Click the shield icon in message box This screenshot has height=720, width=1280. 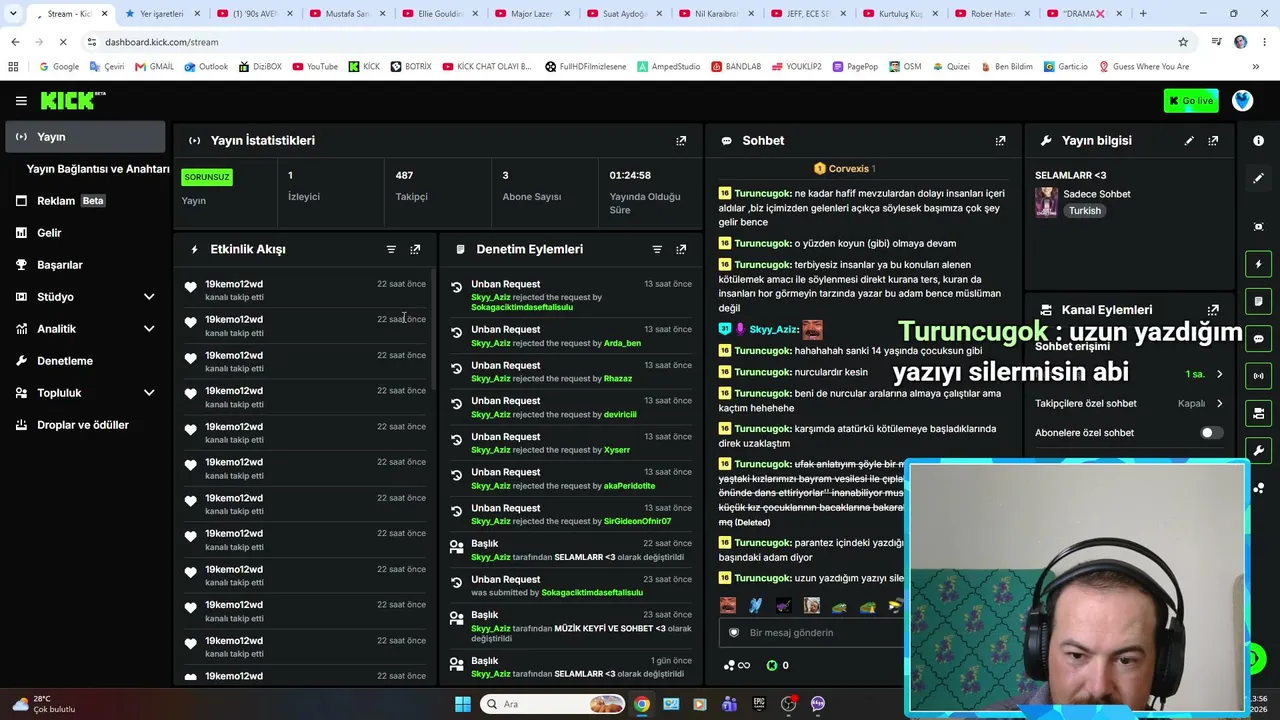click(734, 633)
